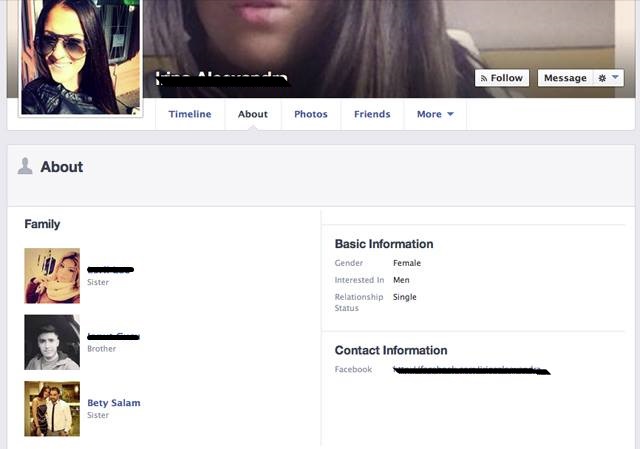640x449 pixels.
Task: Open the Brother's photo thumbnail
Action: 52,342
